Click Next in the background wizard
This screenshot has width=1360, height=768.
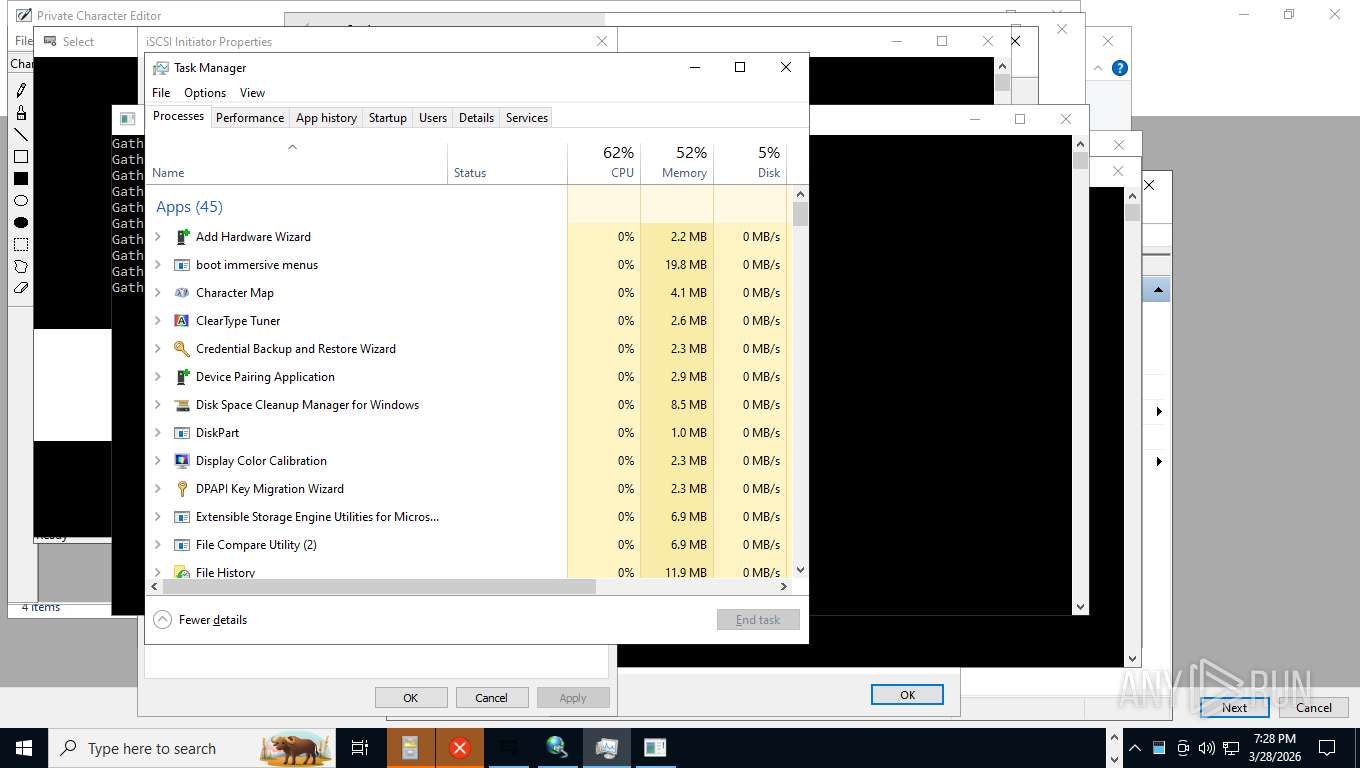tap(1235, 708)
